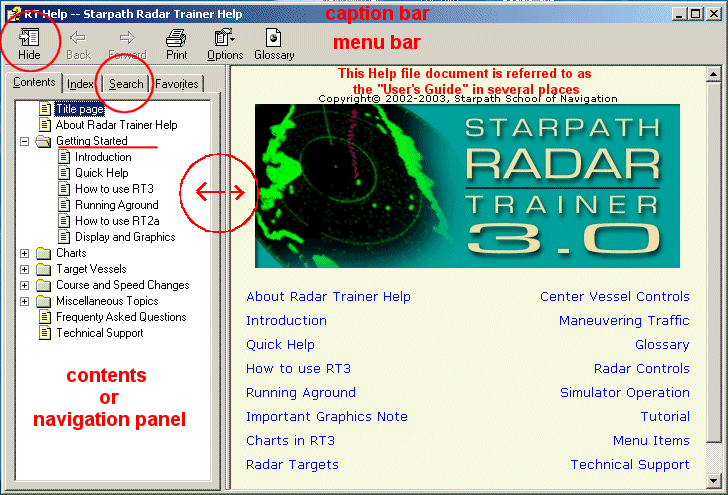Follow the Quick Help link on title page
Image resolution: width=728 pixels, height=495 pixels.
point(280,345)
